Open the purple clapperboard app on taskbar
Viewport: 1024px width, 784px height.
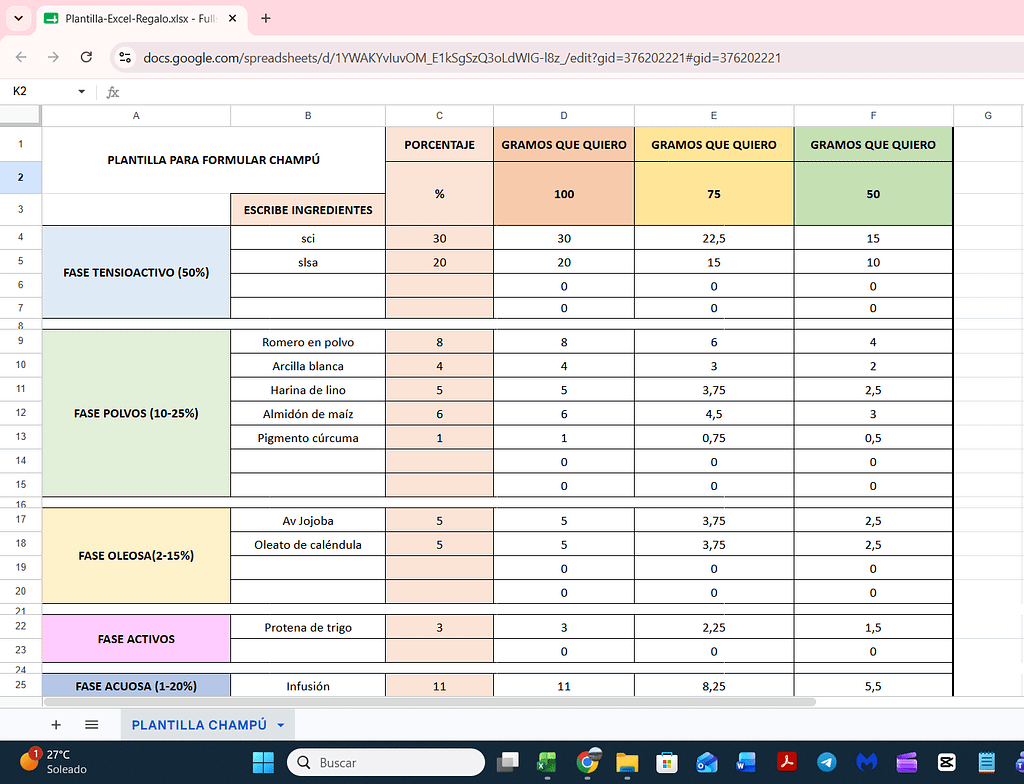click(906, 762)
